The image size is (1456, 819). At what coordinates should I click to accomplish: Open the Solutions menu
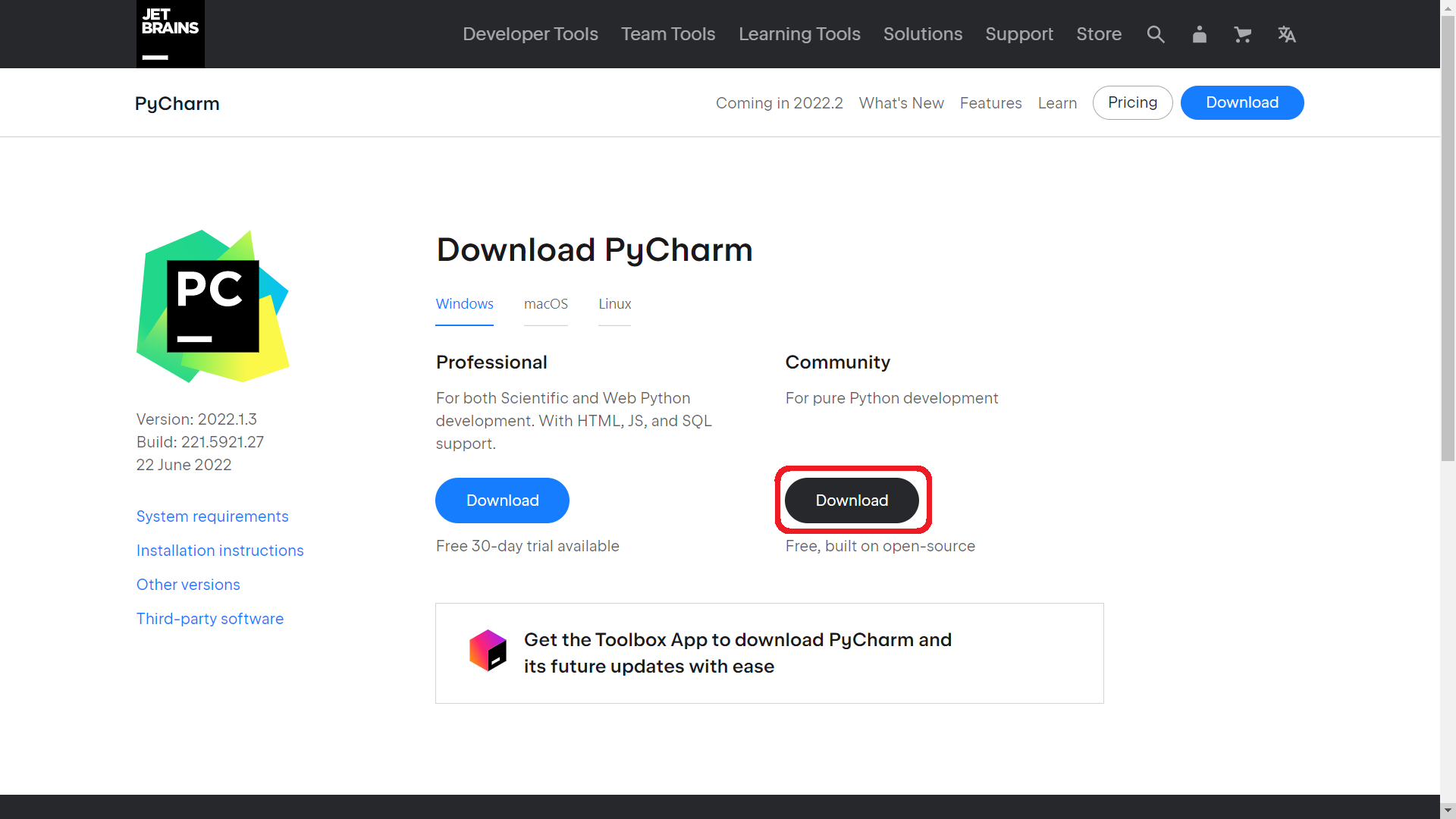922,34
